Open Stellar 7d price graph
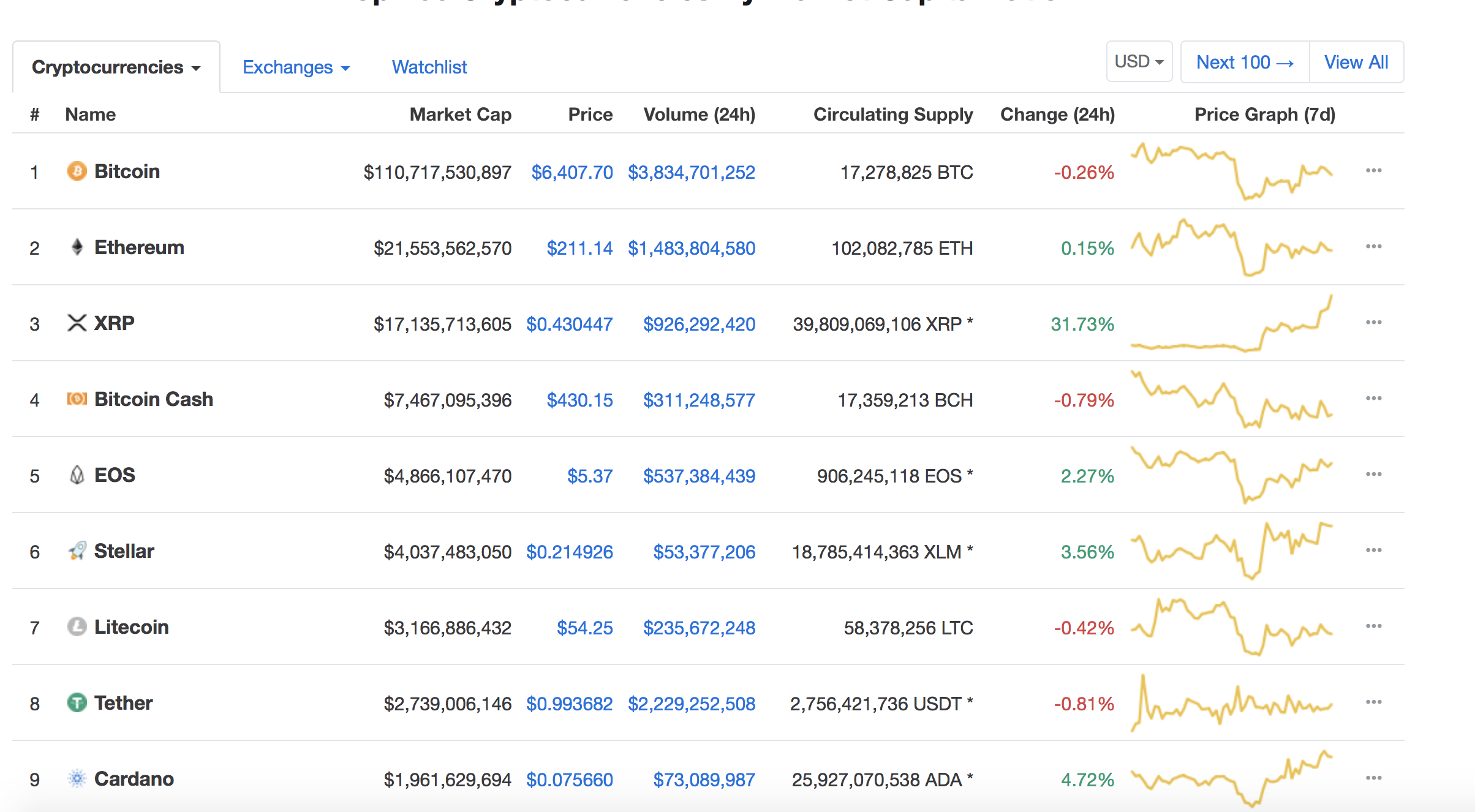1475x812 pixels. pos(1231,551)
